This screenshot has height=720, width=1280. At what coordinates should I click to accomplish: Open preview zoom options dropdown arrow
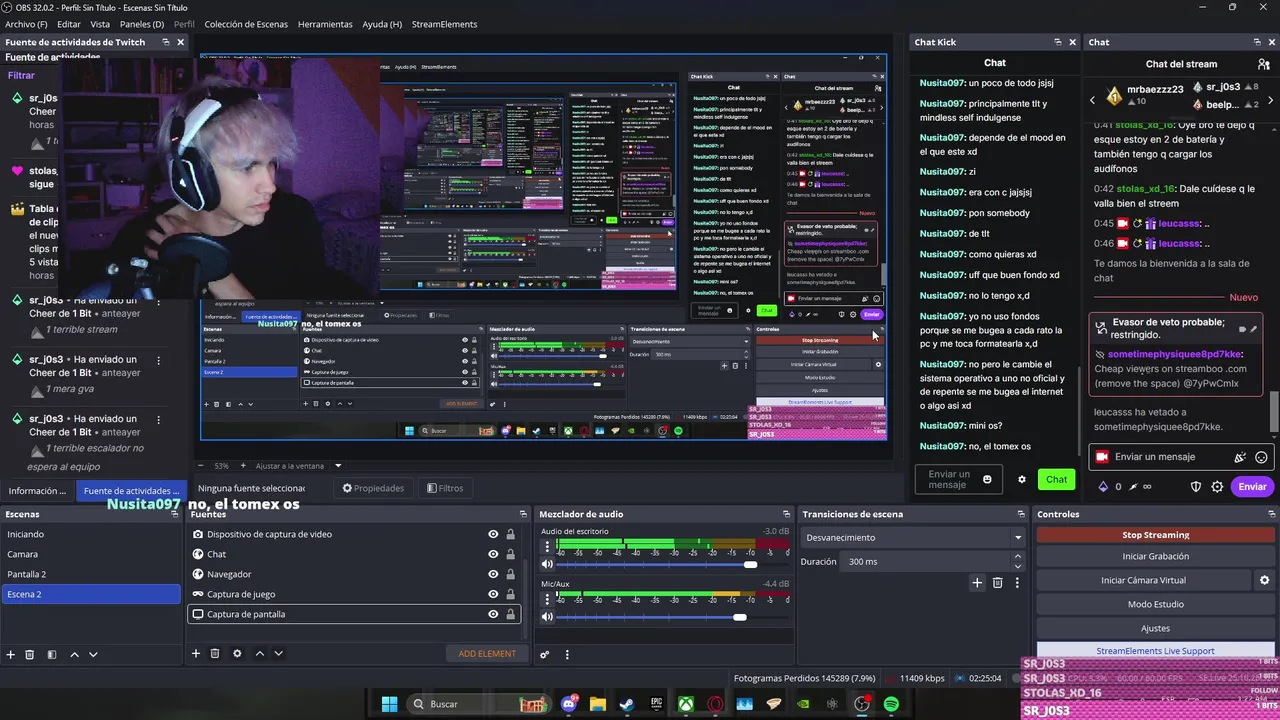point(338,466)
